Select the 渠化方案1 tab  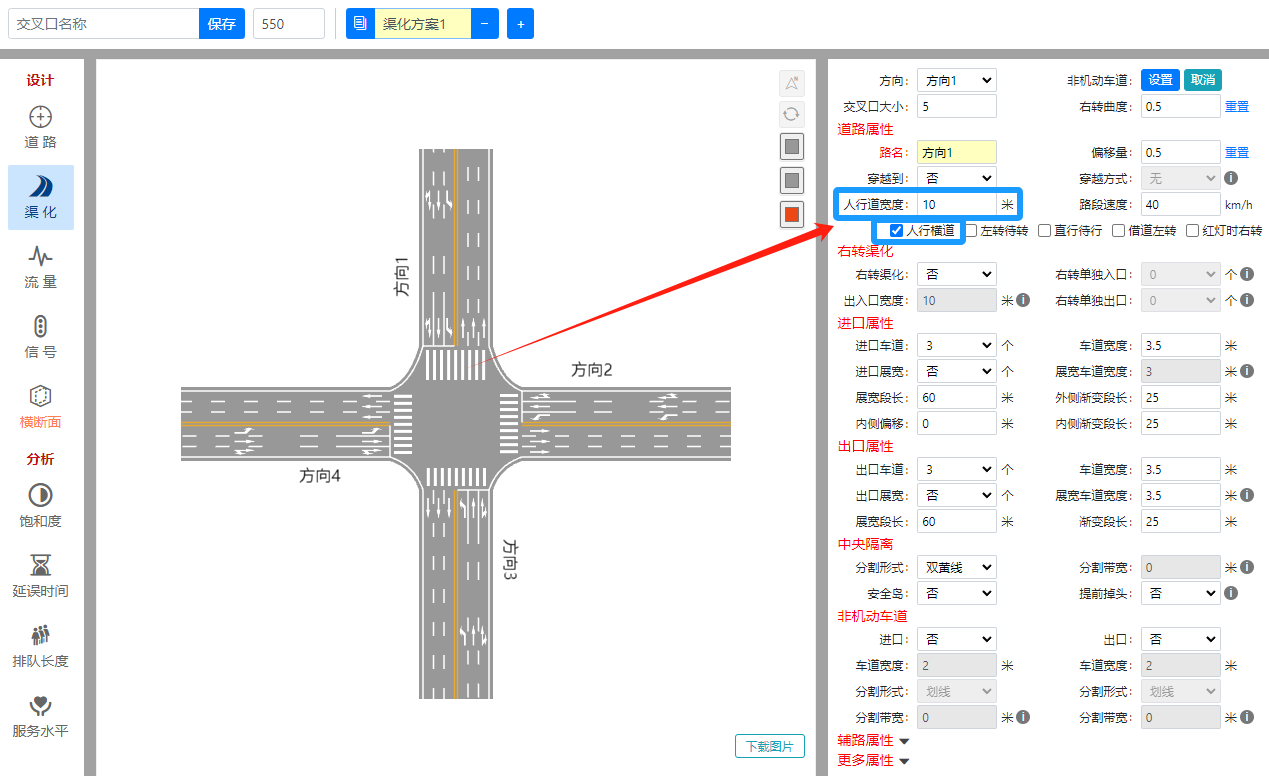point(420,24)
